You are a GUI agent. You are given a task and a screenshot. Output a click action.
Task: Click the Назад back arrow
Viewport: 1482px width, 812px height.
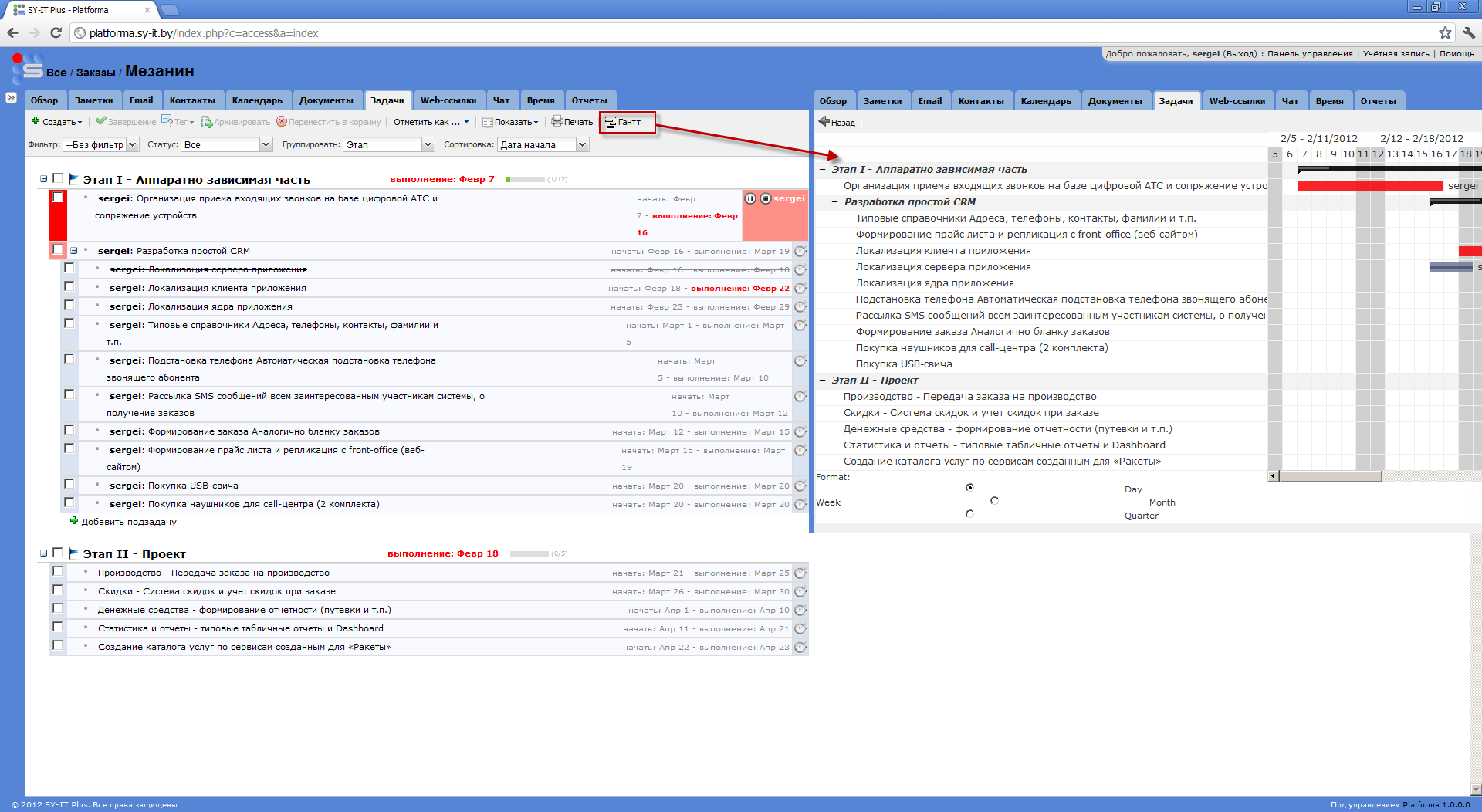pos(824,122)
